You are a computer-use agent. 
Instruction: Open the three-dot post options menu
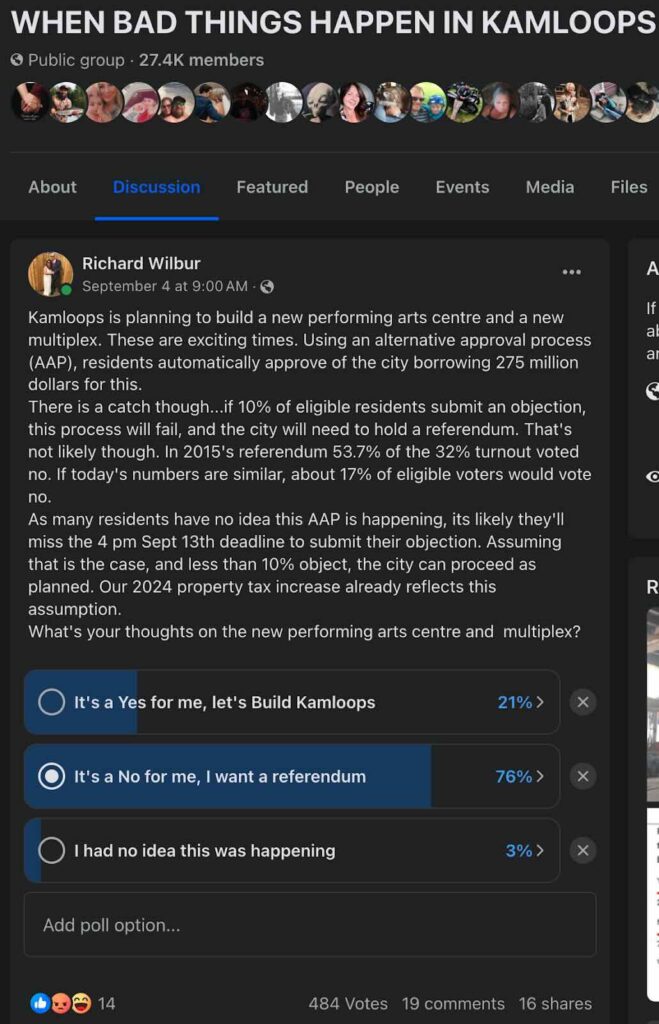(x=571, y=272)
